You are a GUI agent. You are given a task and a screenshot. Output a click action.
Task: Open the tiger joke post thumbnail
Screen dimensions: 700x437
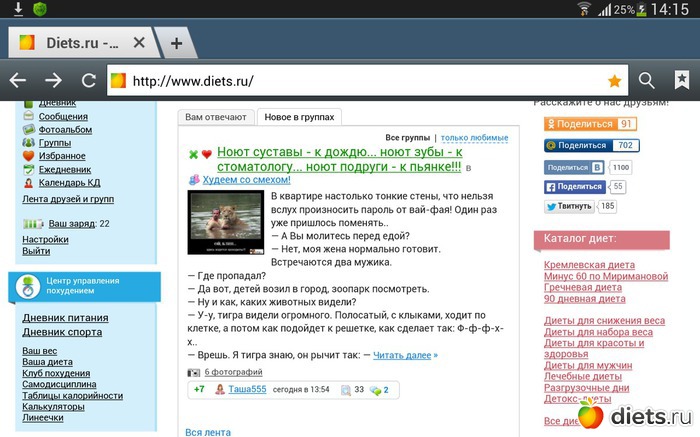tap(226, 222)
